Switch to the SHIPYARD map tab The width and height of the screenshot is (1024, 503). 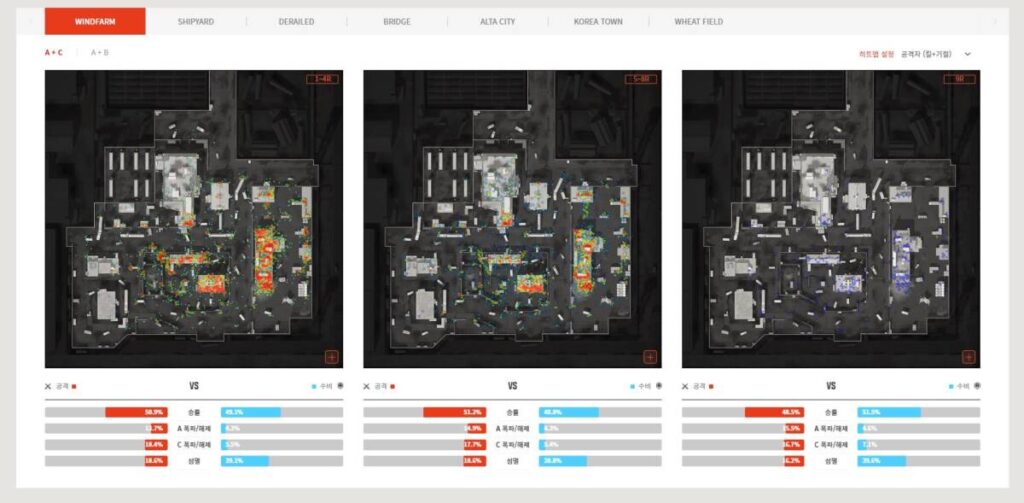pos(196,21)
